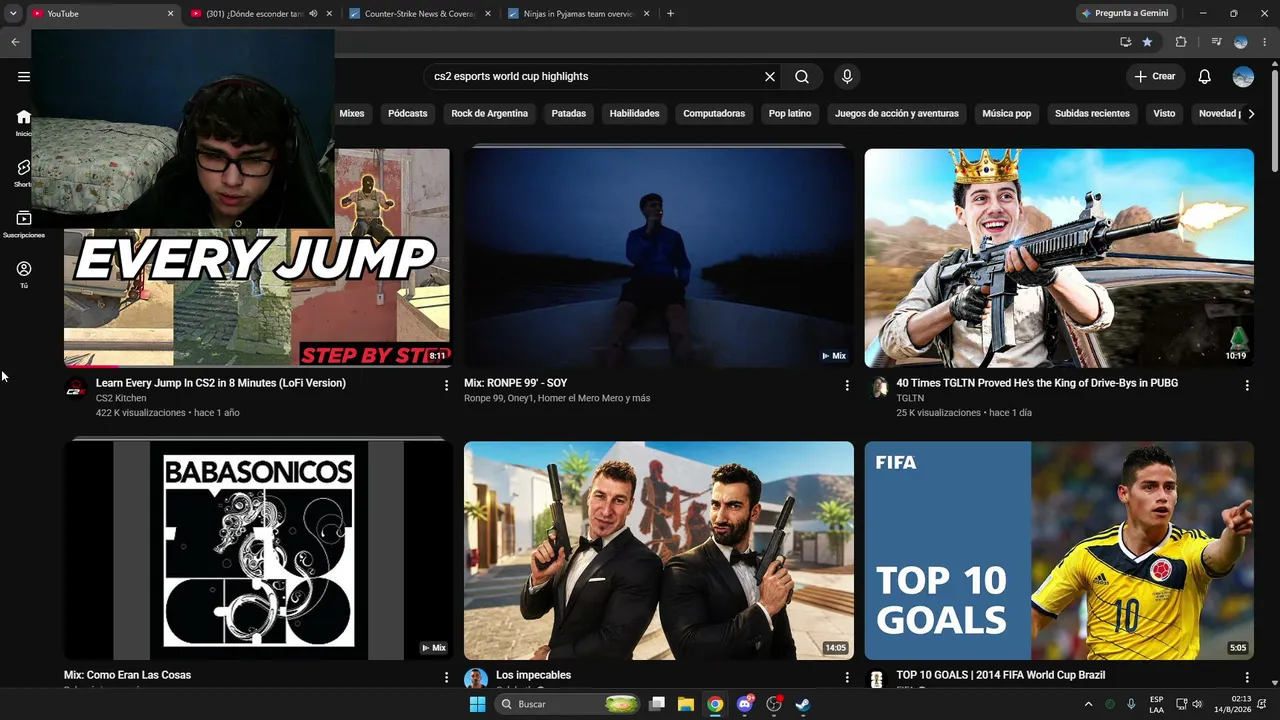Select the Música pop filter chip
This screenshot has height=720, width=1280.
[x=1007, y=113]
